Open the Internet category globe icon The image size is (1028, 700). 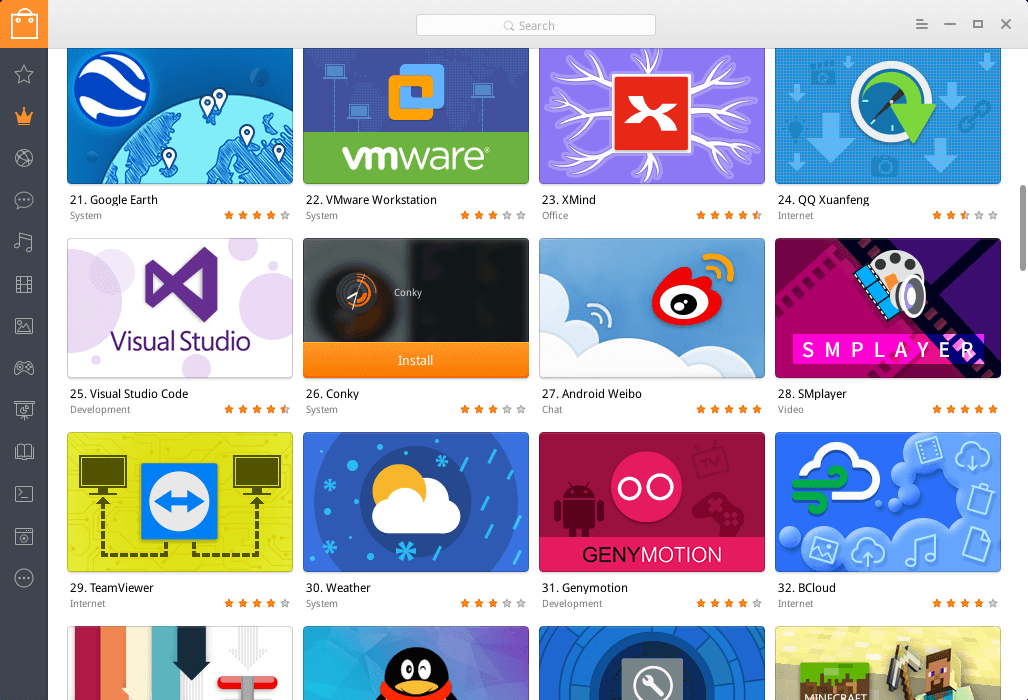24,158
